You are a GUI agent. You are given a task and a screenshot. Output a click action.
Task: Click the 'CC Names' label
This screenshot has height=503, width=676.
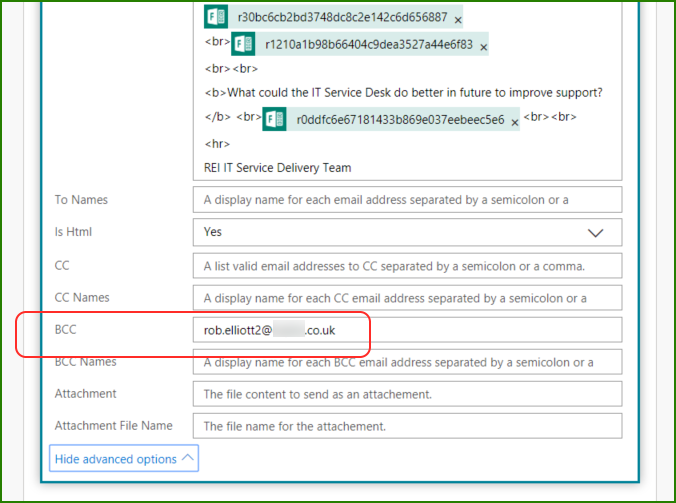click(82, 297)
